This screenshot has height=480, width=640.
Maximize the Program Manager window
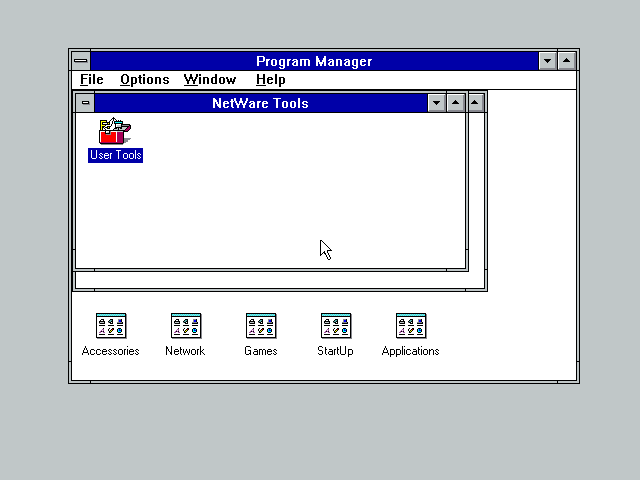pos(567,61)
